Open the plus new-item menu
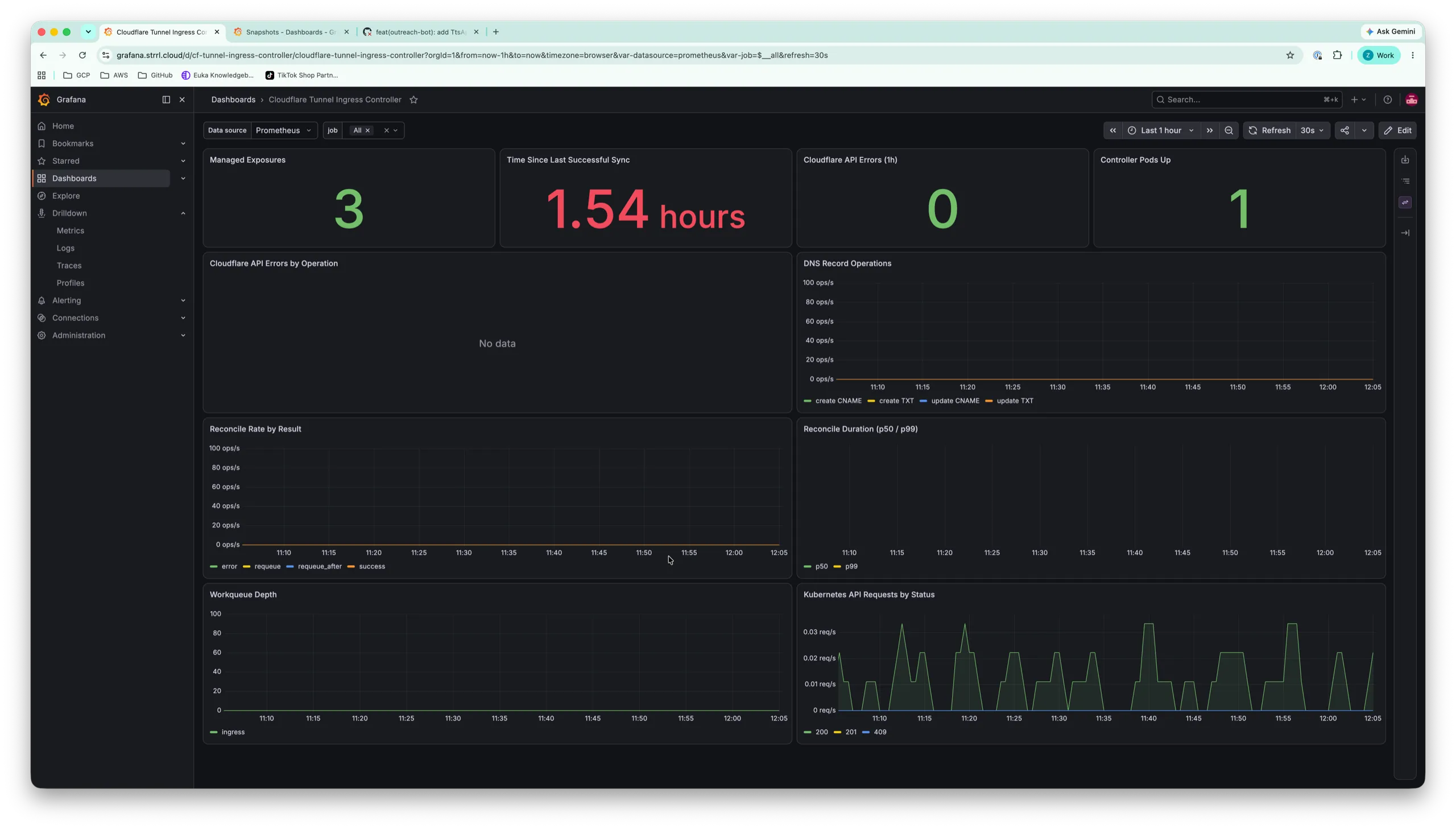 pyautogui.click(x=1358, y=100)
